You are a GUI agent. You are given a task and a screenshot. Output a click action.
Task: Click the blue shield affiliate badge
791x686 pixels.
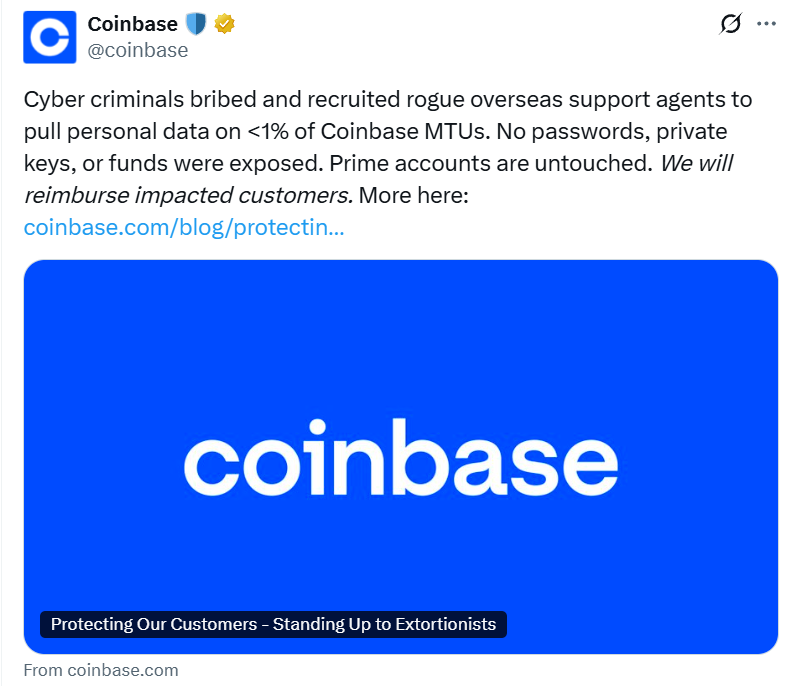click(194, 24)
